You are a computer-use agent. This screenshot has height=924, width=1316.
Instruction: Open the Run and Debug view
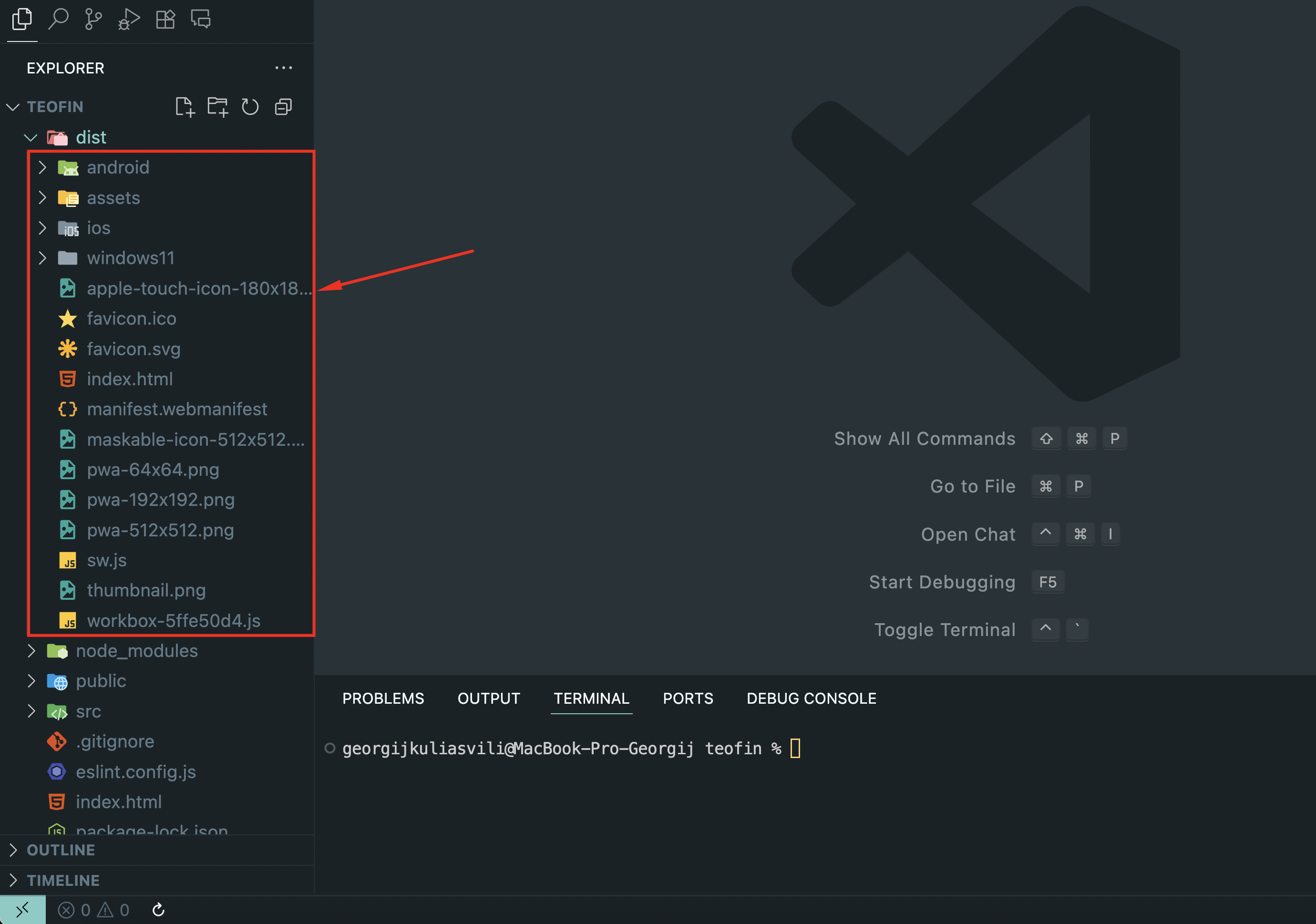pyautogui.click(x=129, y=20)
